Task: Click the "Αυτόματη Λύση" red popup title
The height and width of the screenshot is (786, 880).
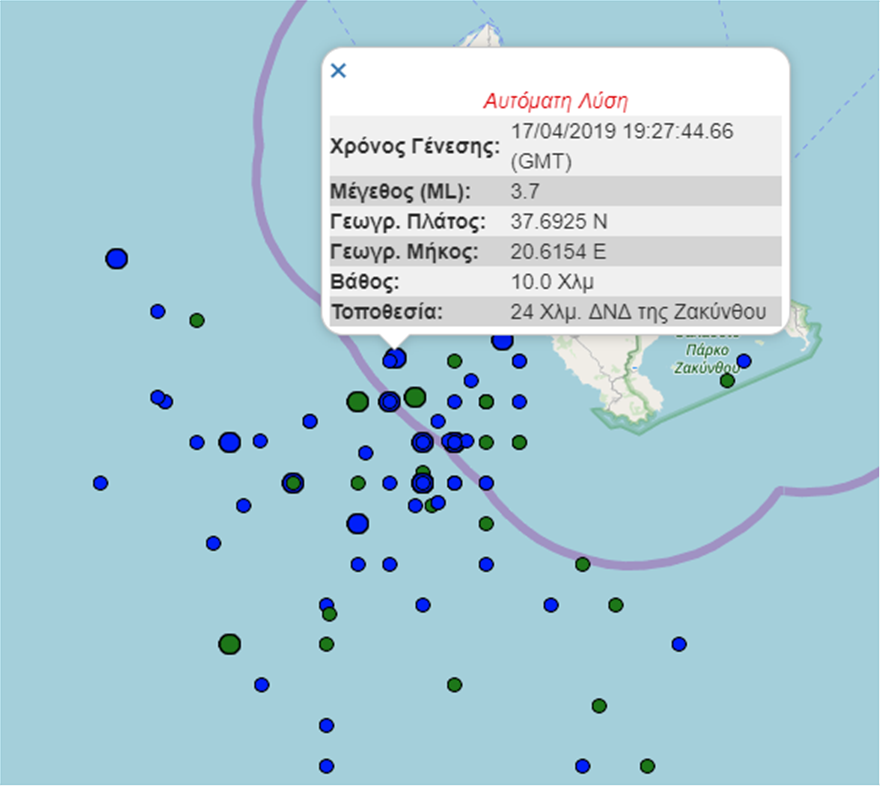Action: 555,101
